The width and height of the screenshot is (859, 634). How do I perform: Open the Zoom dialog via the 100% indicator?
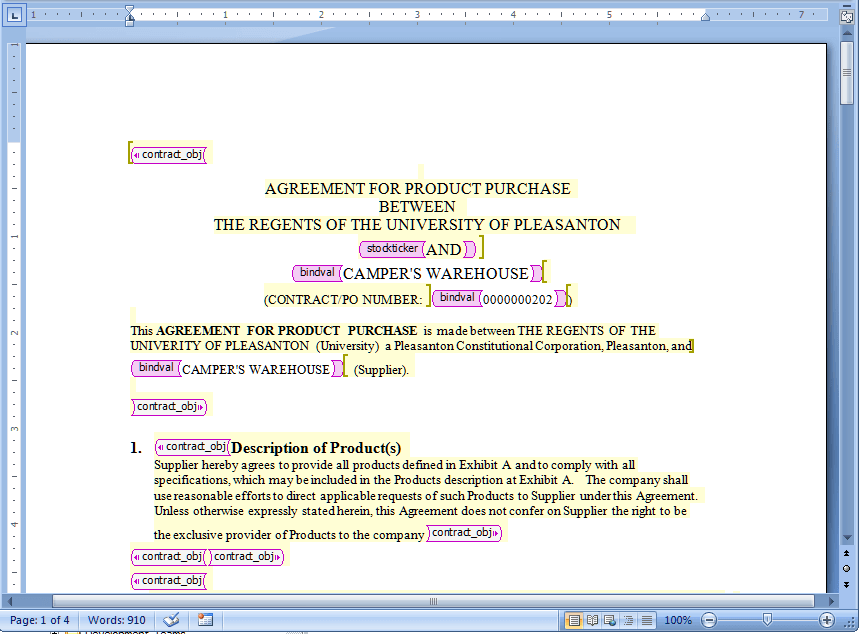(x=677, y=620)
